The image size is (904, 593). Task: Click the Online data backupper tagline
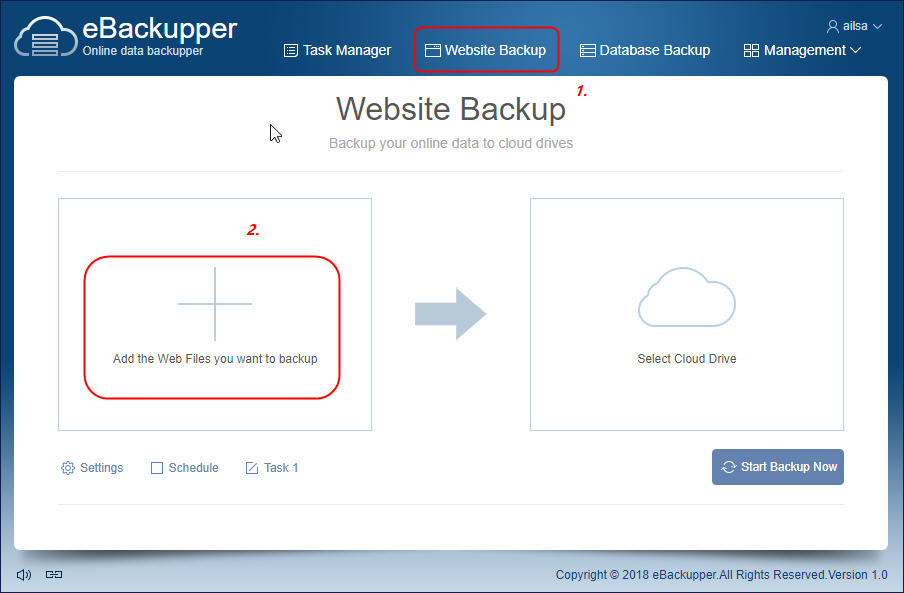[x=142, y=51]
